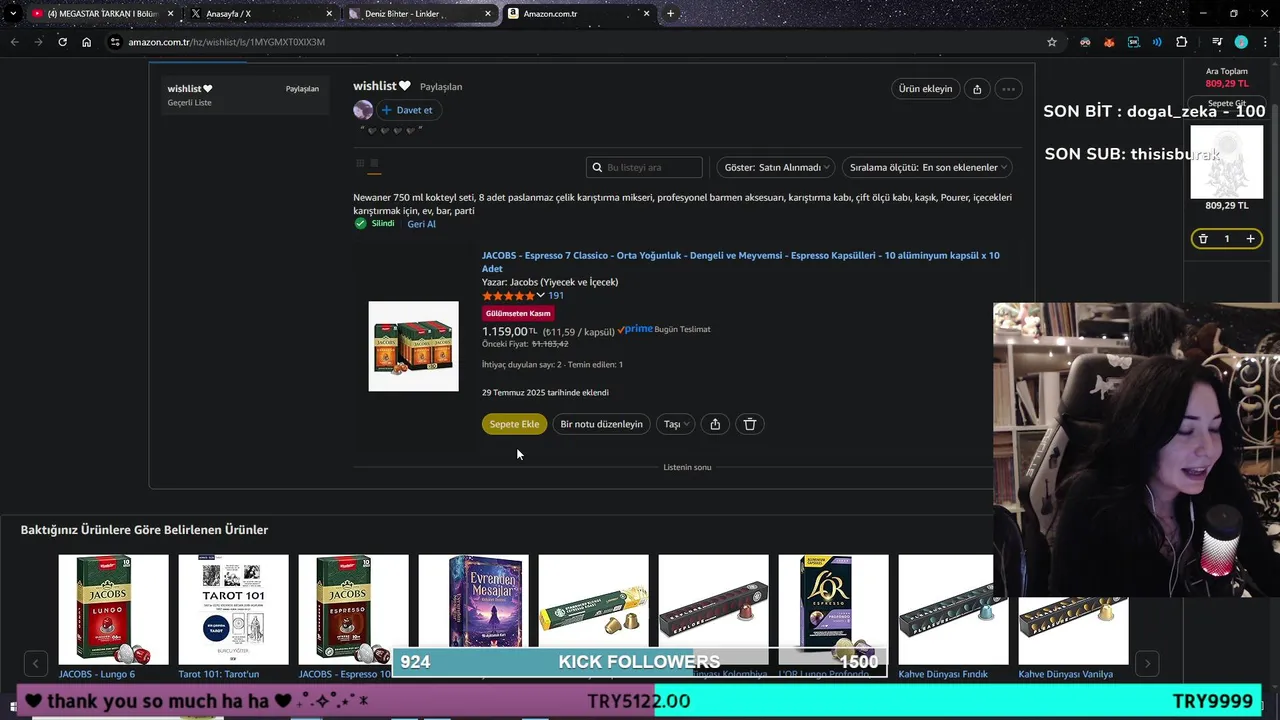Open a new browser tab
1280x720 pixels.
pyautogui.click(x=670, y=14)
